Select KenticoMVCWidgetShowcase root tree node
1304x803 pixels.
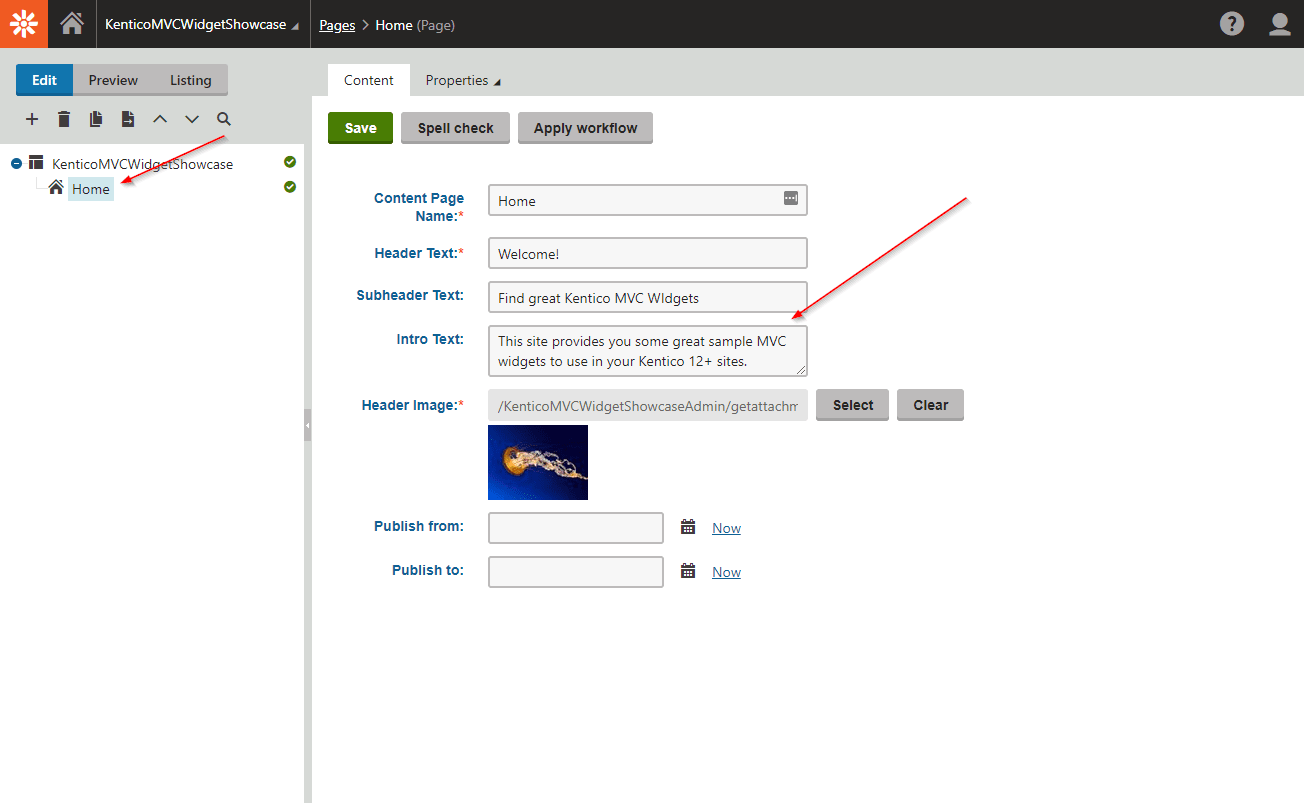[x=142, y=164]
